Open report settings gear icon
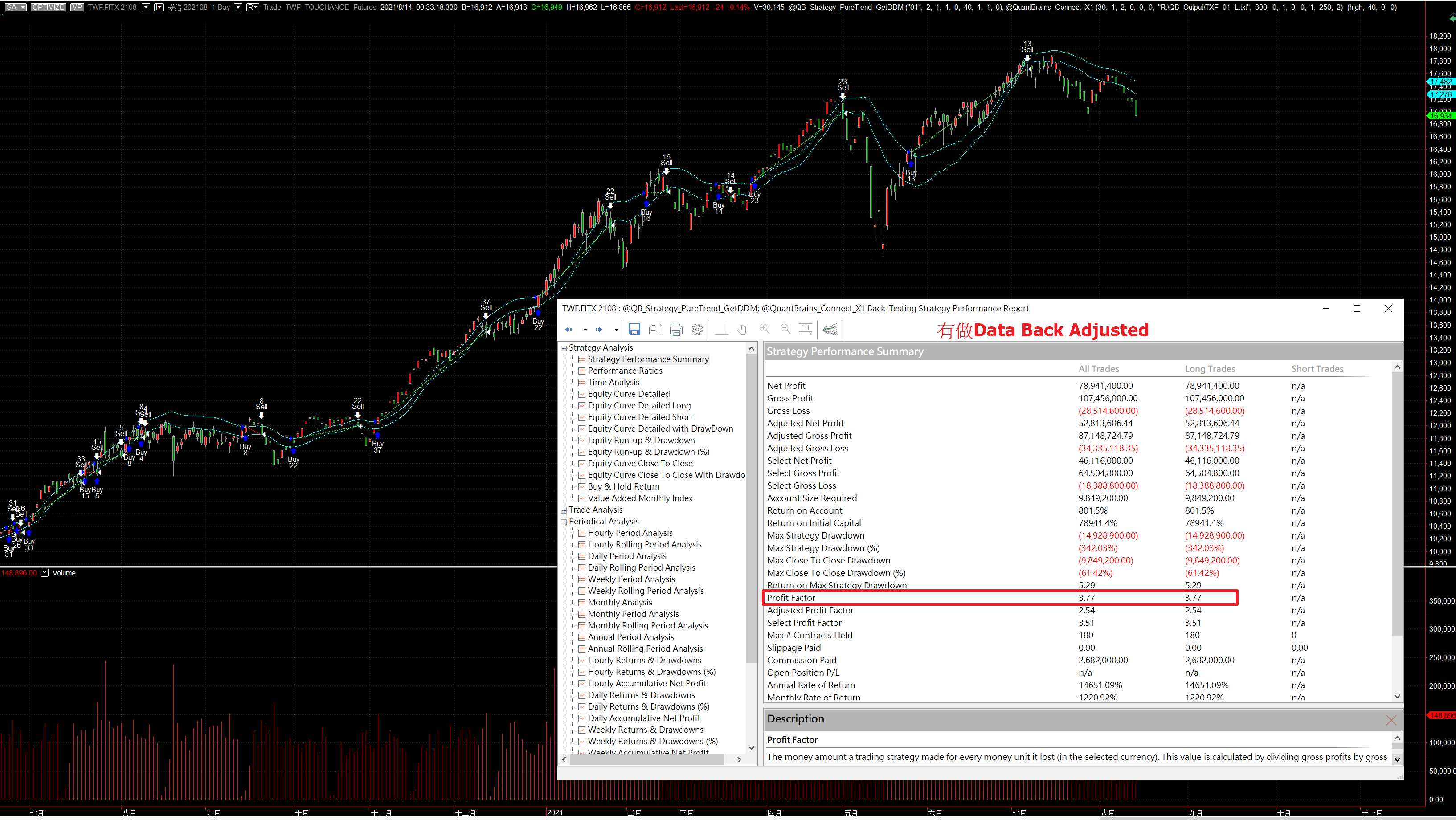Screen dimensions: 1456x820 pos(697,330)
